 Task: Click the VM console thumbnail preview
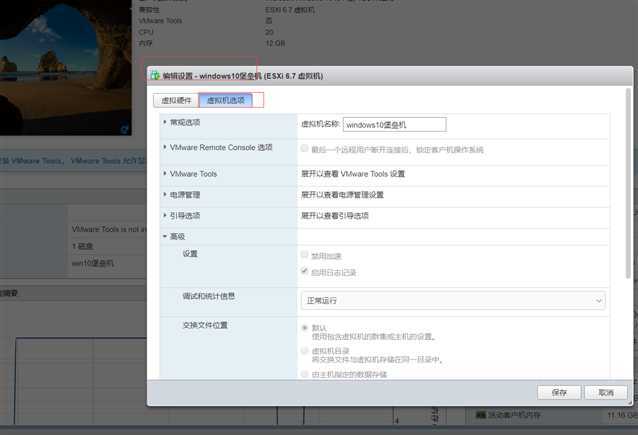(x=66, y=68)
